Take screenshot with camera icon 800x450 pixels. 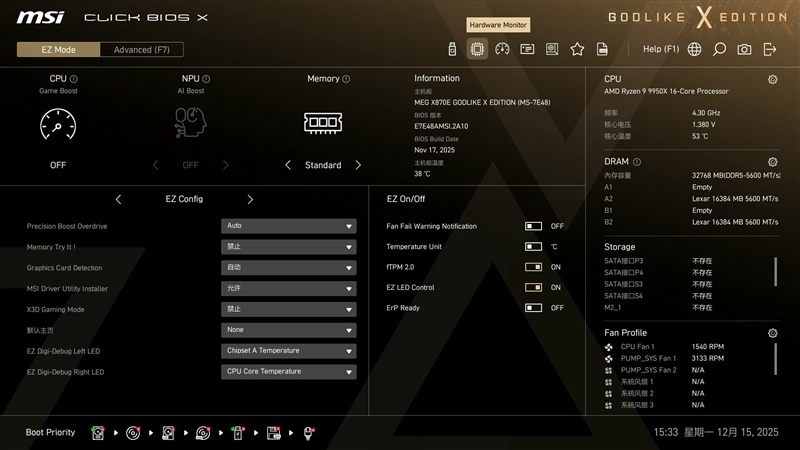tap(744, 49)
